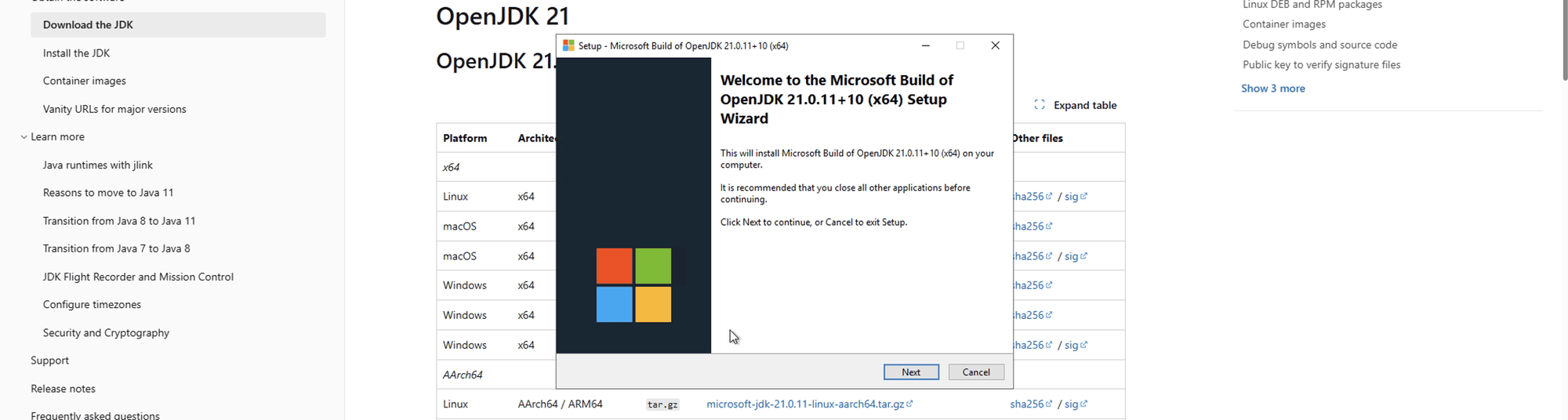The image size is (1568, 420).
Task: Go to Container images in right outline
Action: click(1283, 24)
